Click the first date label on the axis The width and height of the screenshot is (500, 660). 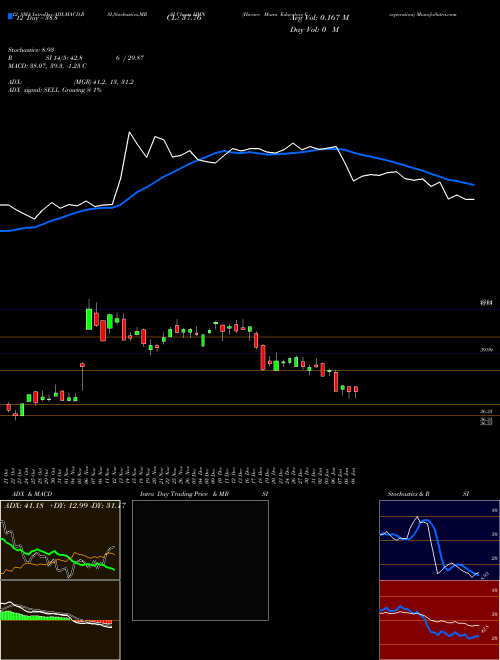pyautogui.click(x=8, y=476)
